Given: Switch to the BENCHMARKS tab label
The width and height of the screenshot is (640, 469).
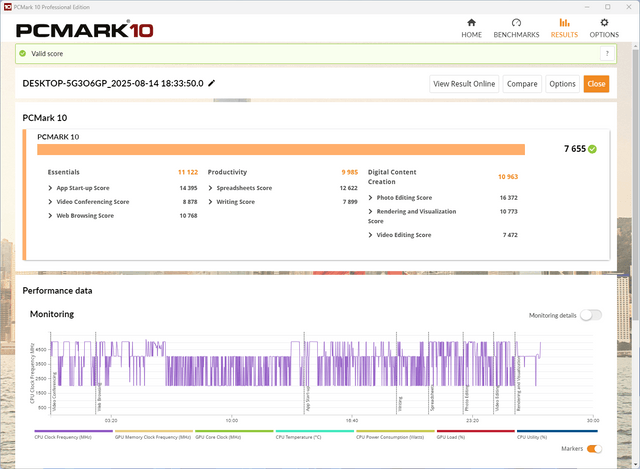Looking at the screenshot, I should coord(516,35).
